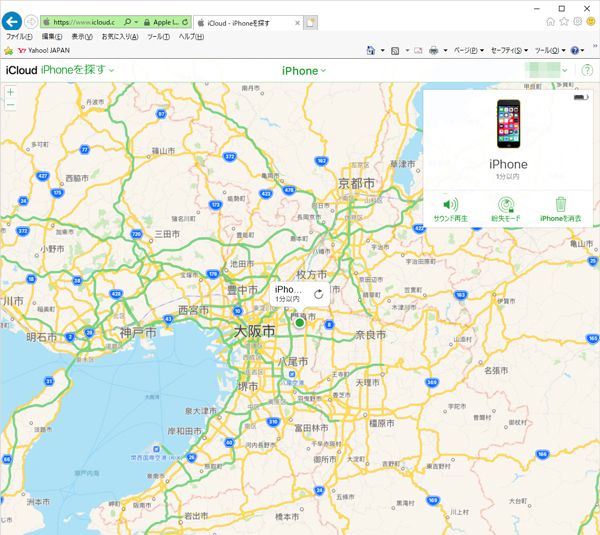Expand the home icon dropdown arrow
Screen dimensions: 600x535
coord(382,51)
